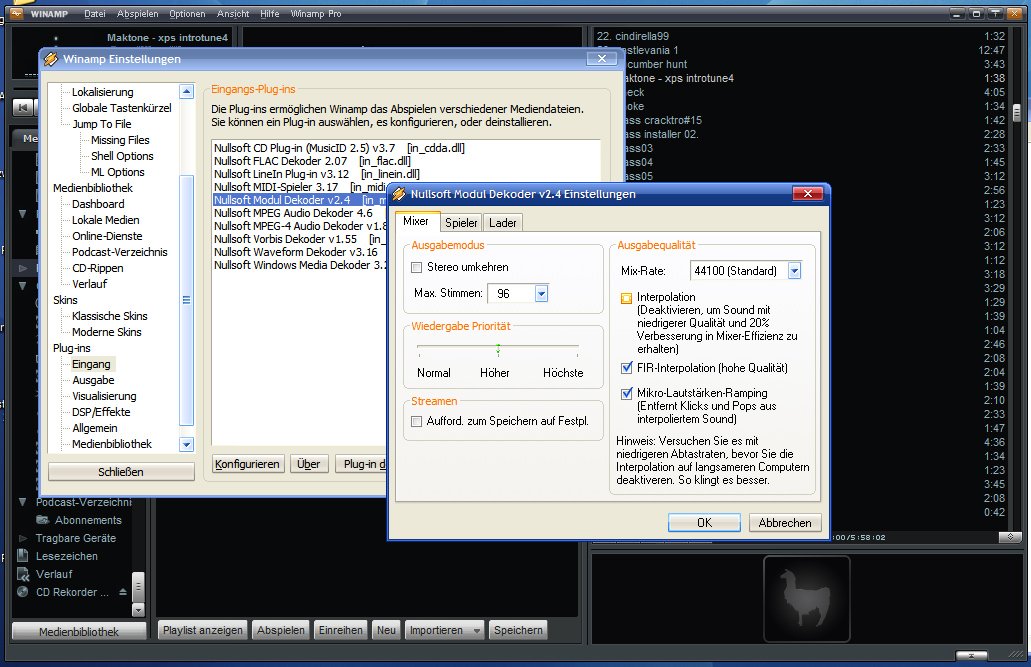Open the Importieren dropdown arrow
Viewport: 1031px width, 667px height.
coord(476,630)
